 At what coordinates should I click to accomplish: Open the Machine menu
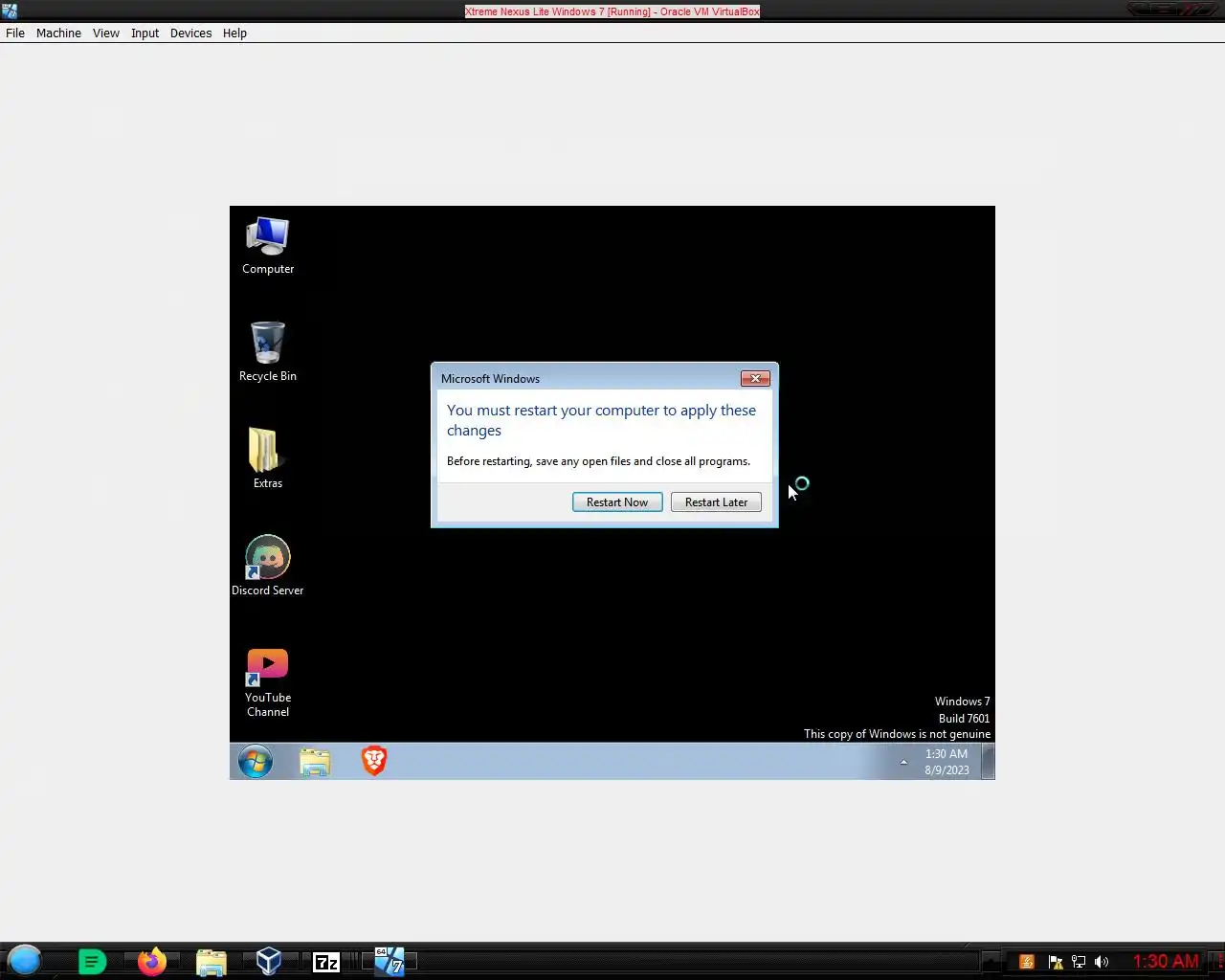pyautogui.click(x=58, y=33)
